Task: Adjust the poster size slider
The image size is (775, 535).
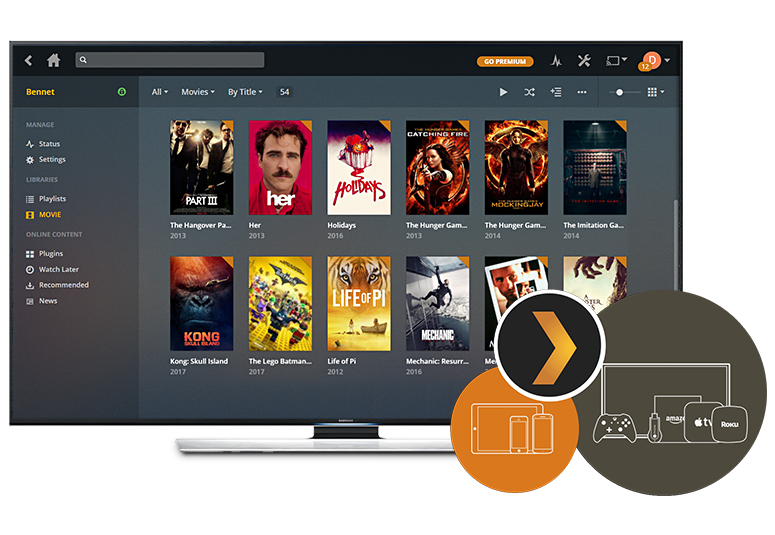Action: pyautogui.click(x=621, y=92)
